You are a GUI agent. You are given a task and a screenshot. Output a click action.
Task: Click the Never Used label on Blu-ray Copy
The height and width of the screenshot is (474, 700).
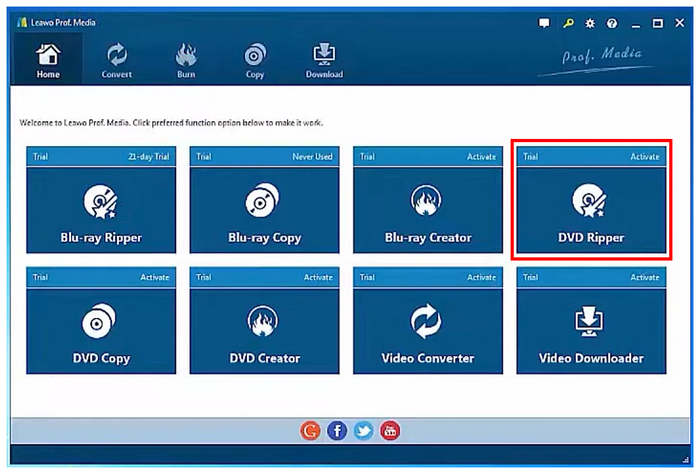tap(312, 157)
